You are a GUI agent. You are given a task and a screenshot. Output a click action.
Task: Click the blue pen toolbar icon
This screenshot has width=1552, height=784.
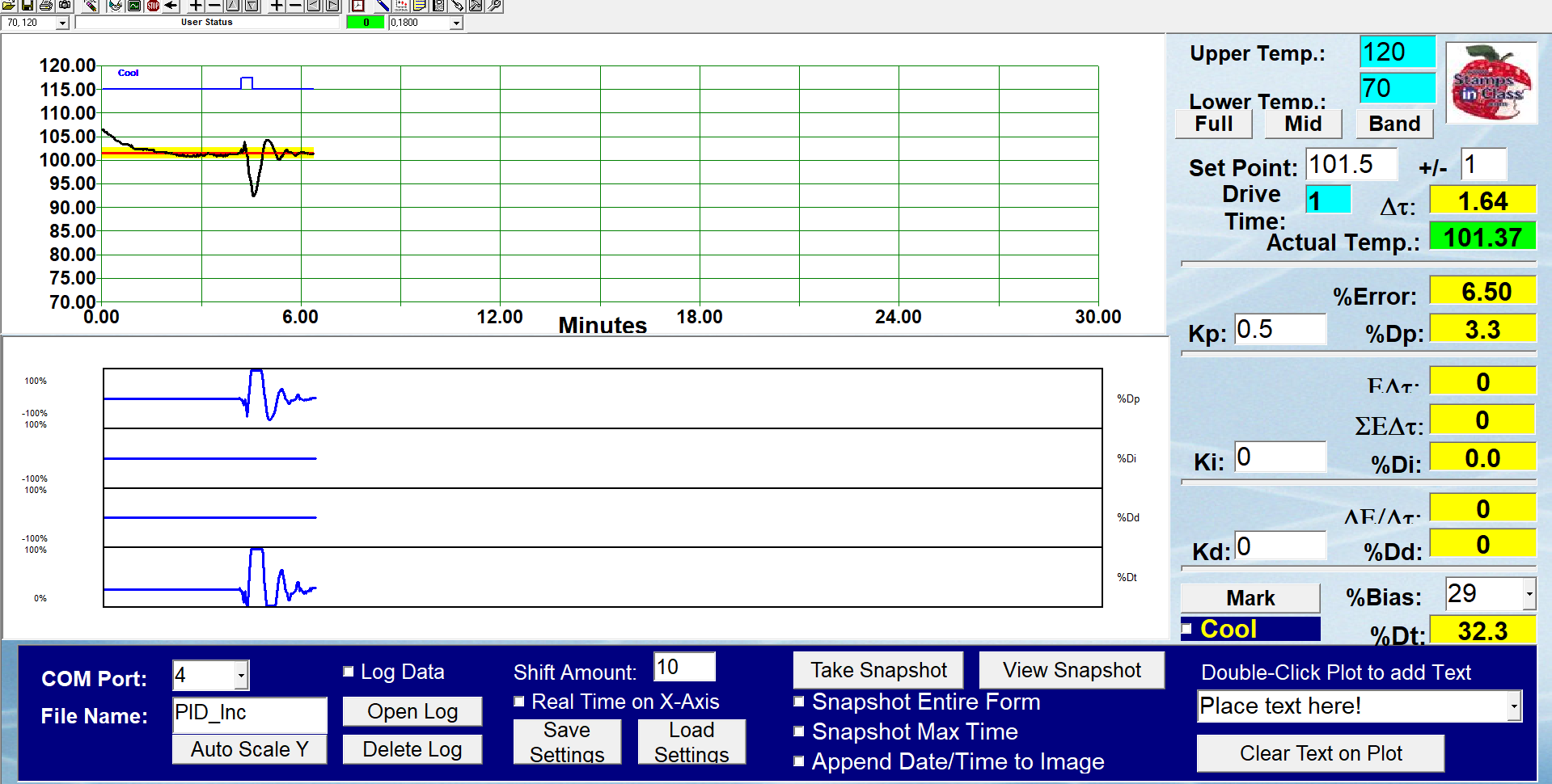click(383, 6)
